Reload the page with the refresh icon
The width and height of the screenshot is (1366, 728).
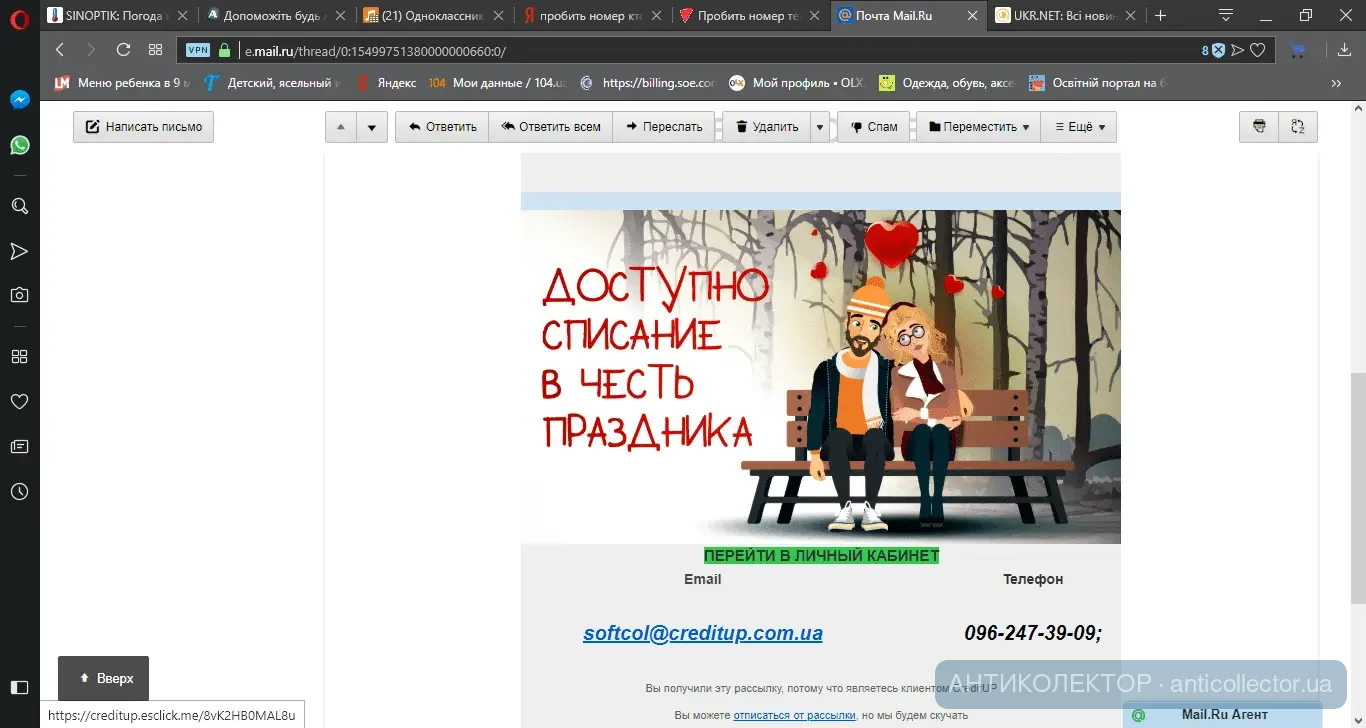click(123, 50)
